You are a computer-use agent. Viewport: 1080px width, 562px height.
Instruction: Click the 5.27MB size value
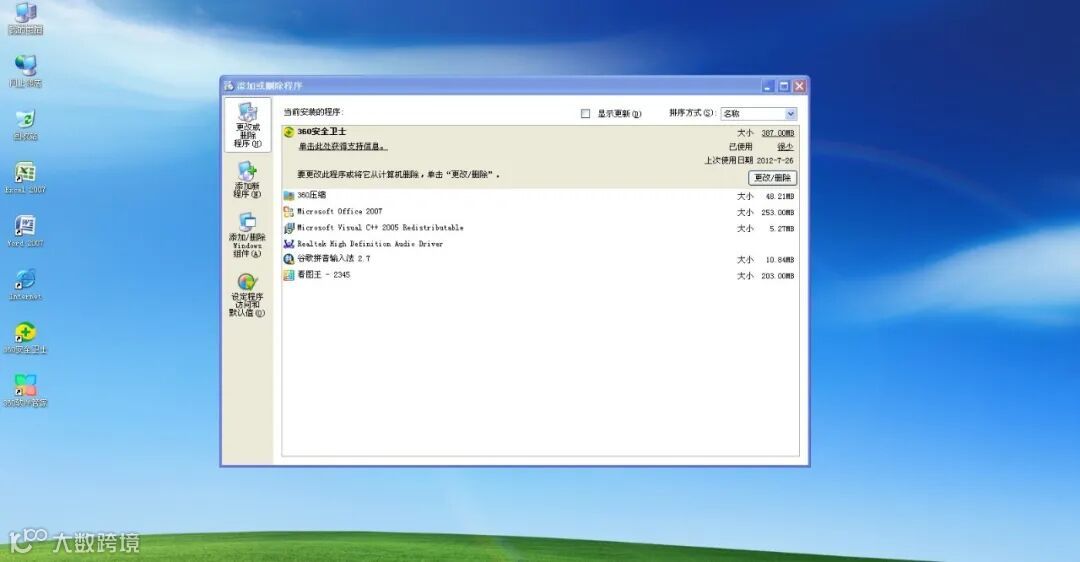[782, 229]
